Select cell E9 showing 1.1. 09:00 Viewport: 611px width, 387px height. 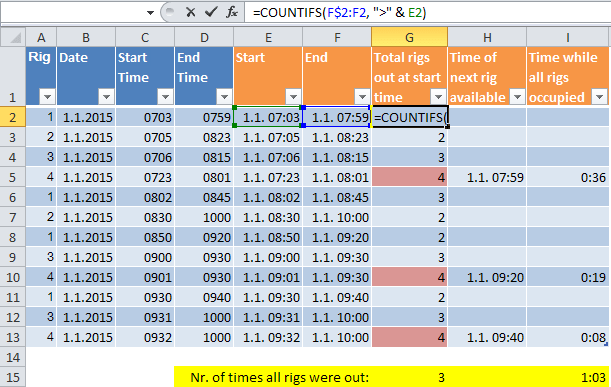(268, 257)
